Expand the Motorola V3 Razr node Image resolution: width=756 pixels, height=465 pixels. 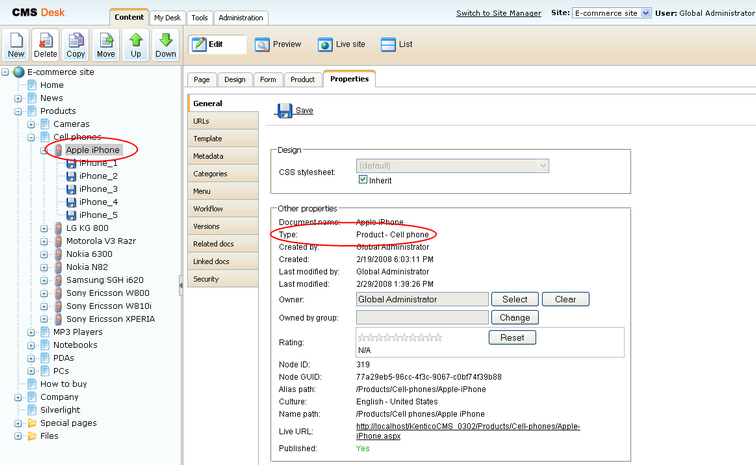coord(44,241)
